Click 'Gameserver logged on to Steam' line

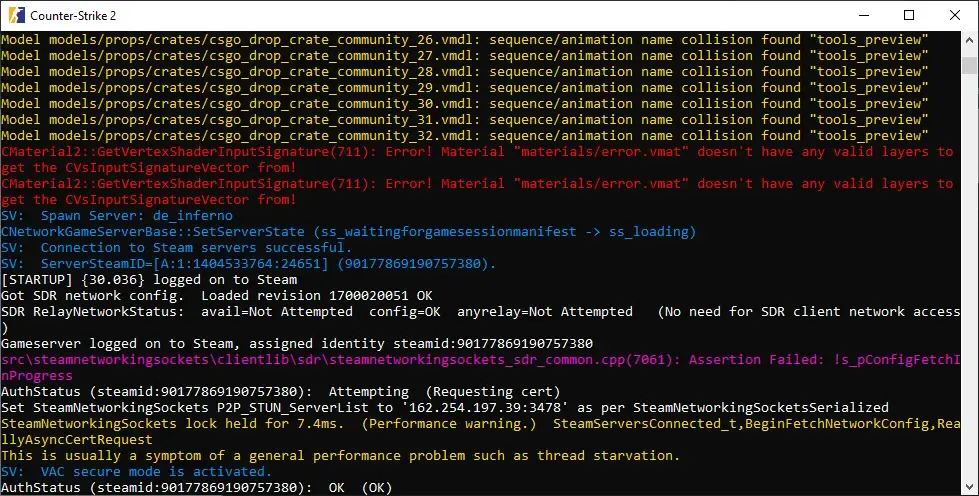click(297, 344)
